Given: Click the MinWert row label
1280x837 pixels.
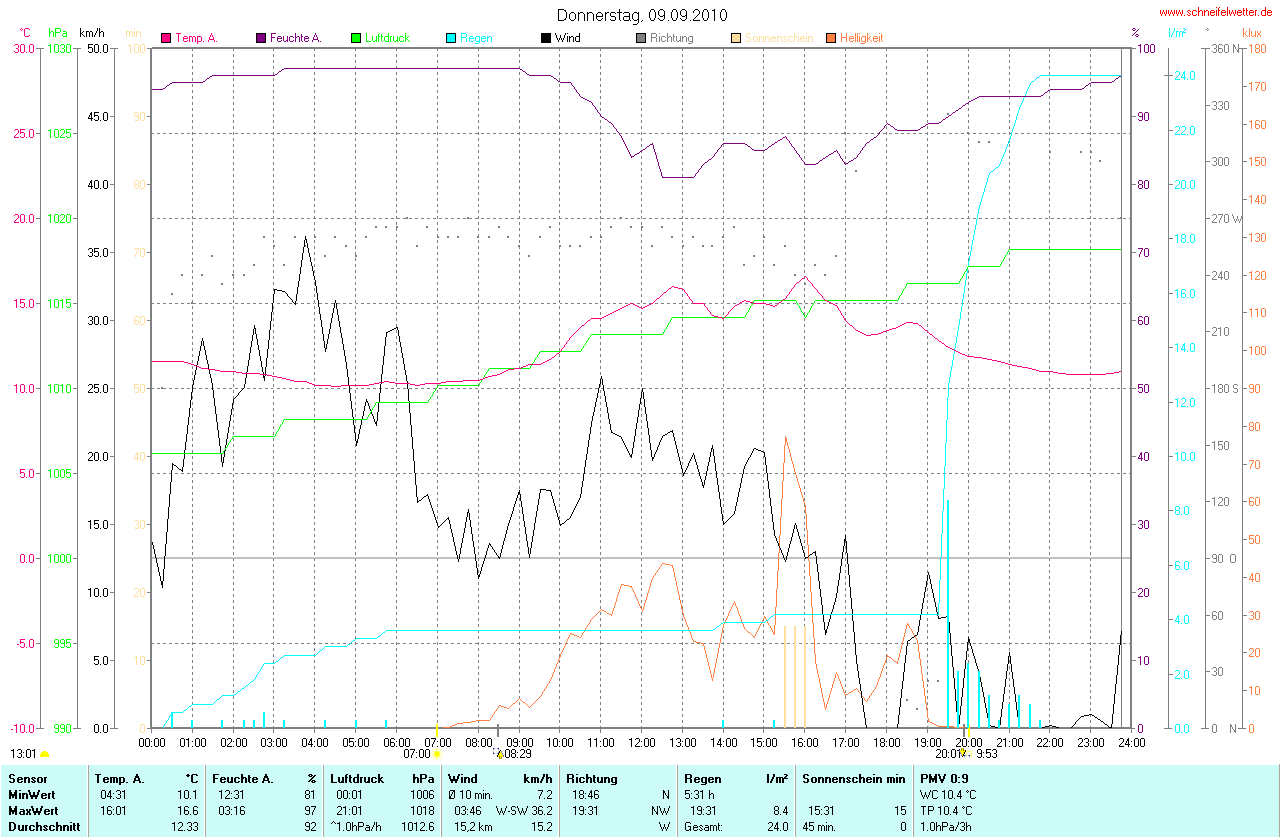Looking at the screenshot, I should 31,794.
